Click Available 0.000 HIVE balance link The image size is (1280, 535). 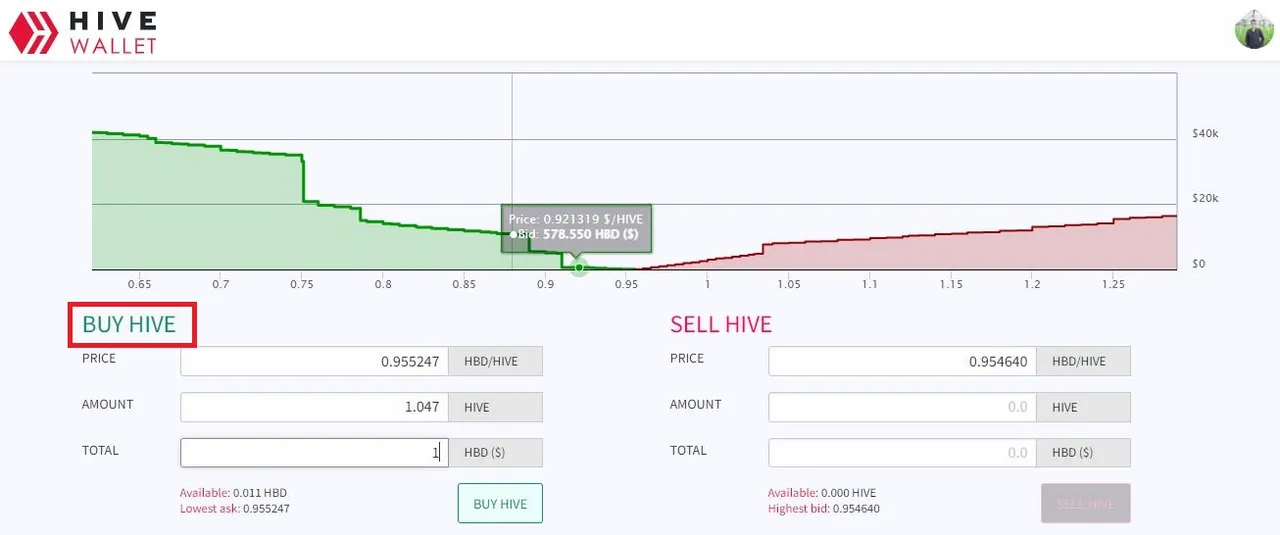(822, 493)
